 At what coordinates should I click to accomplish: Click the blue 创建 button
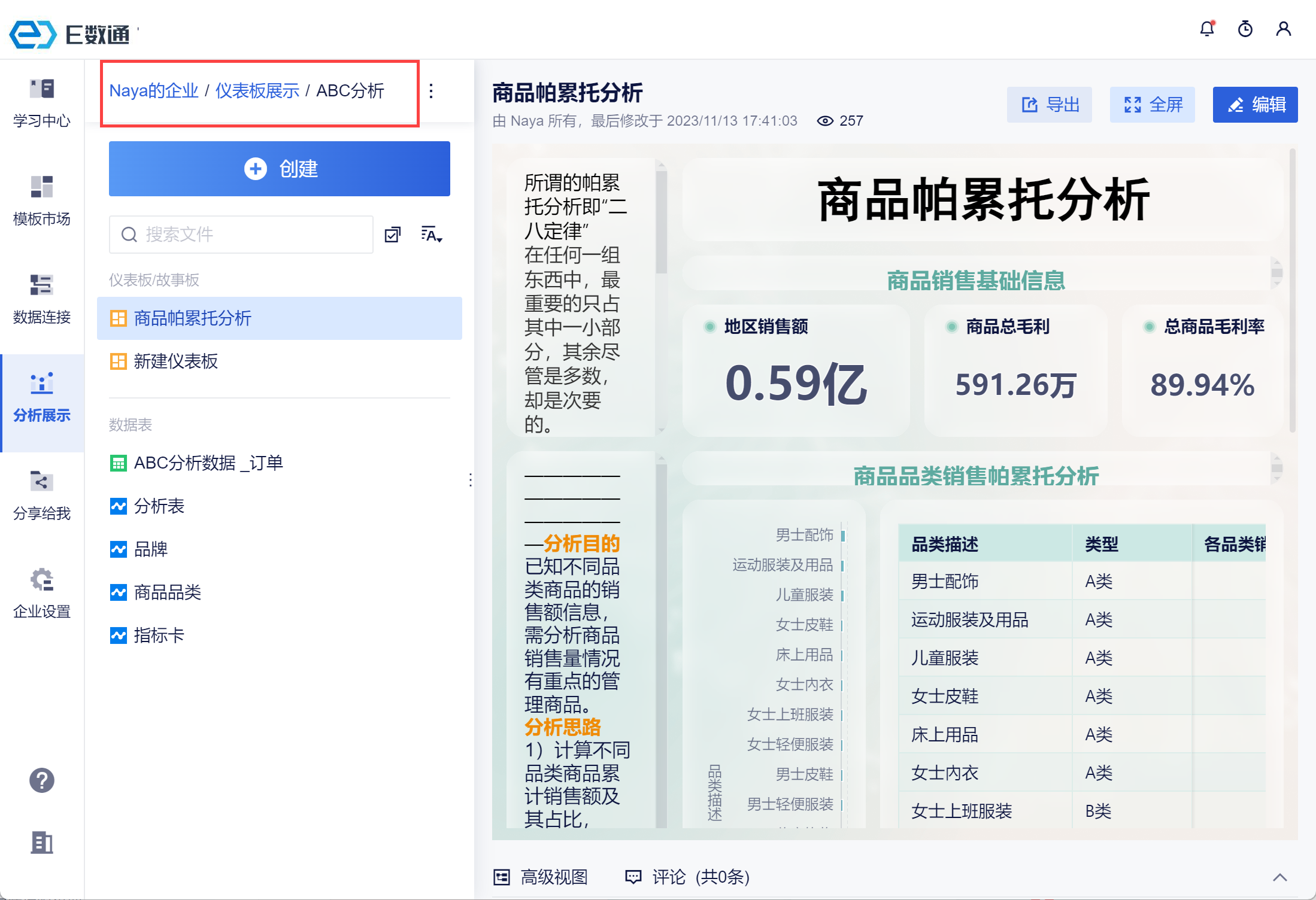click(x=280, y=169)
